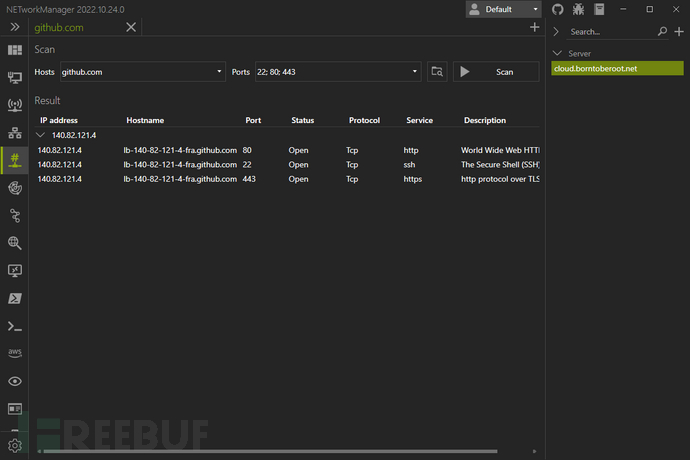Open the PuTTY terminal tool

point(15,326)
